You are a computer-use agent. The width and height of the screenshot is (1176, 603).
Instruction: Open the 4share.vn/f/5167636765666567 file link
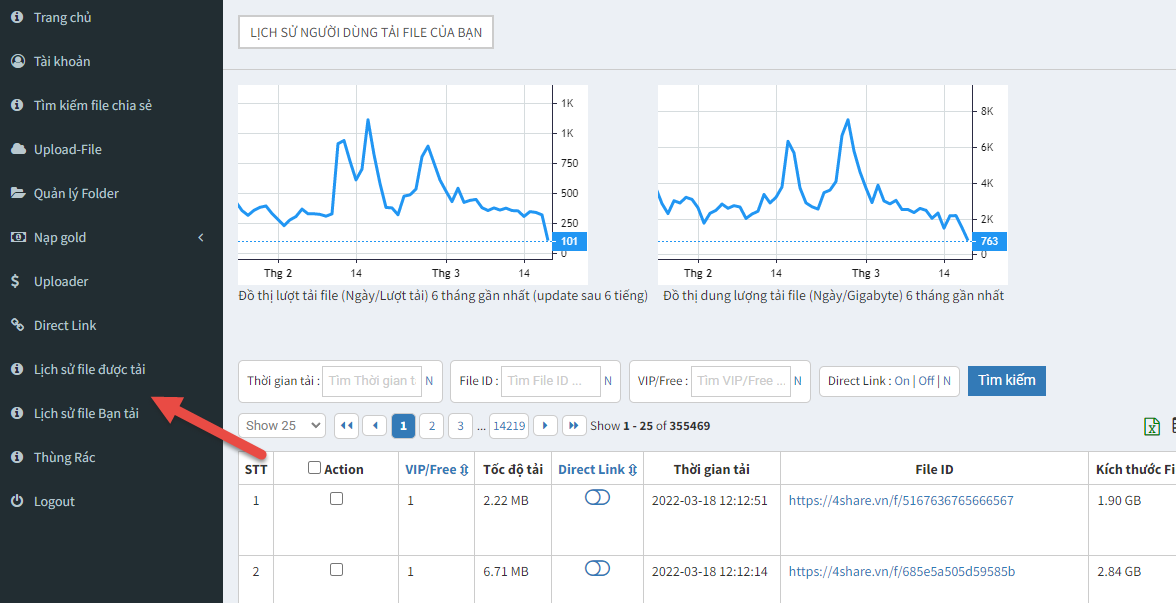point(900,500)
